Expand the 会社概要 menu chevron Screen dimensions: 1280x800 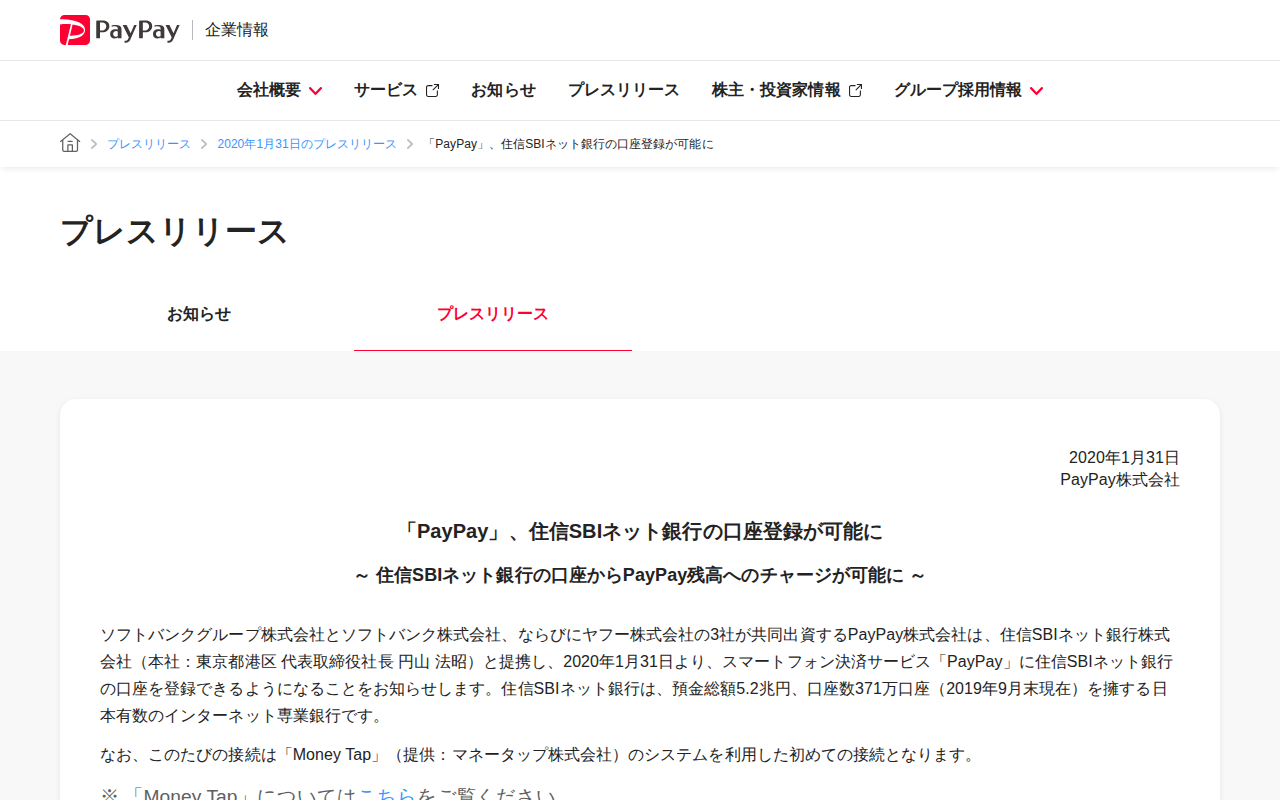pyautogui.click(x=315, y=91)
